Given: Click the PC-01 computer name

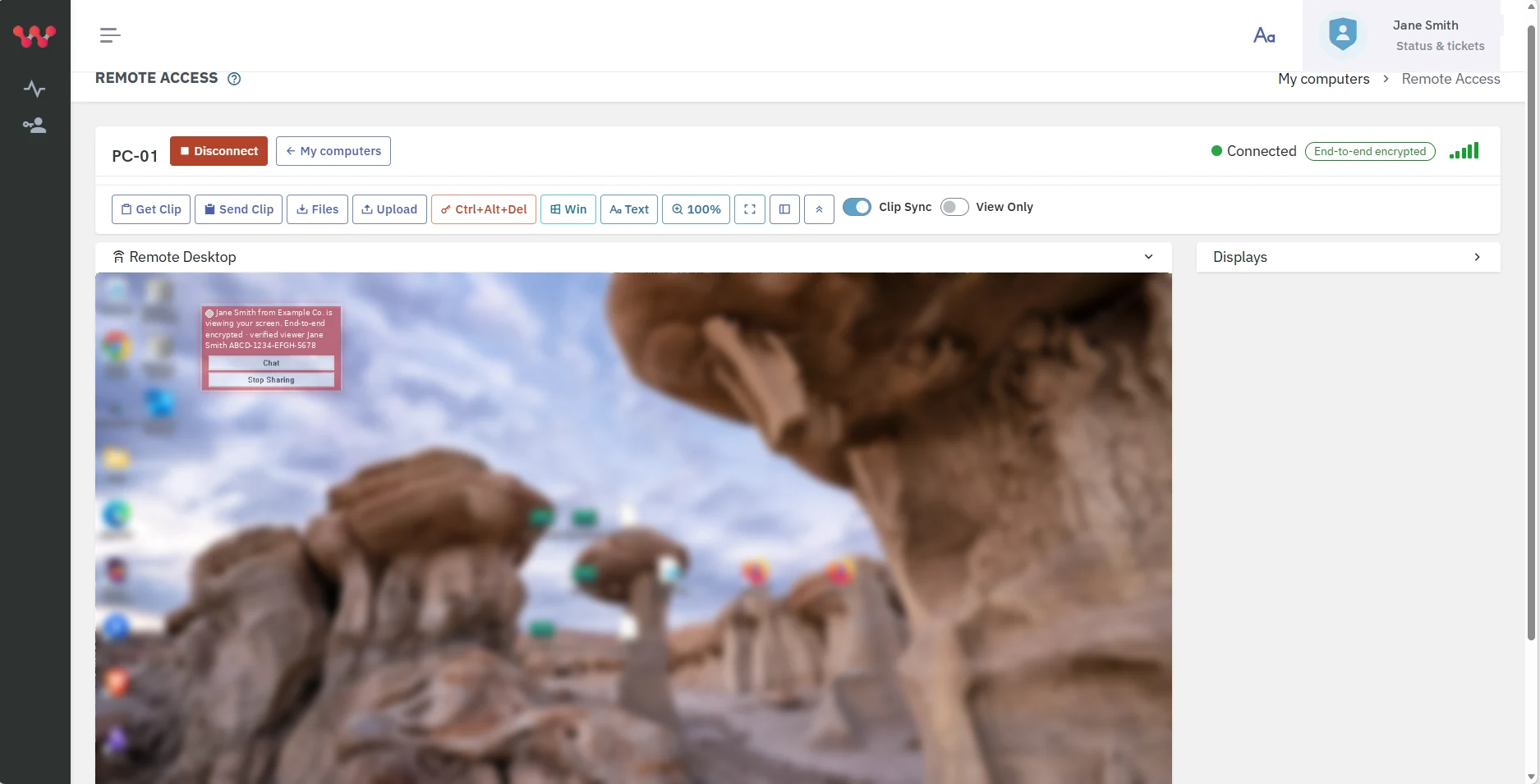Looking at the screenshot, I should (135, 156).
